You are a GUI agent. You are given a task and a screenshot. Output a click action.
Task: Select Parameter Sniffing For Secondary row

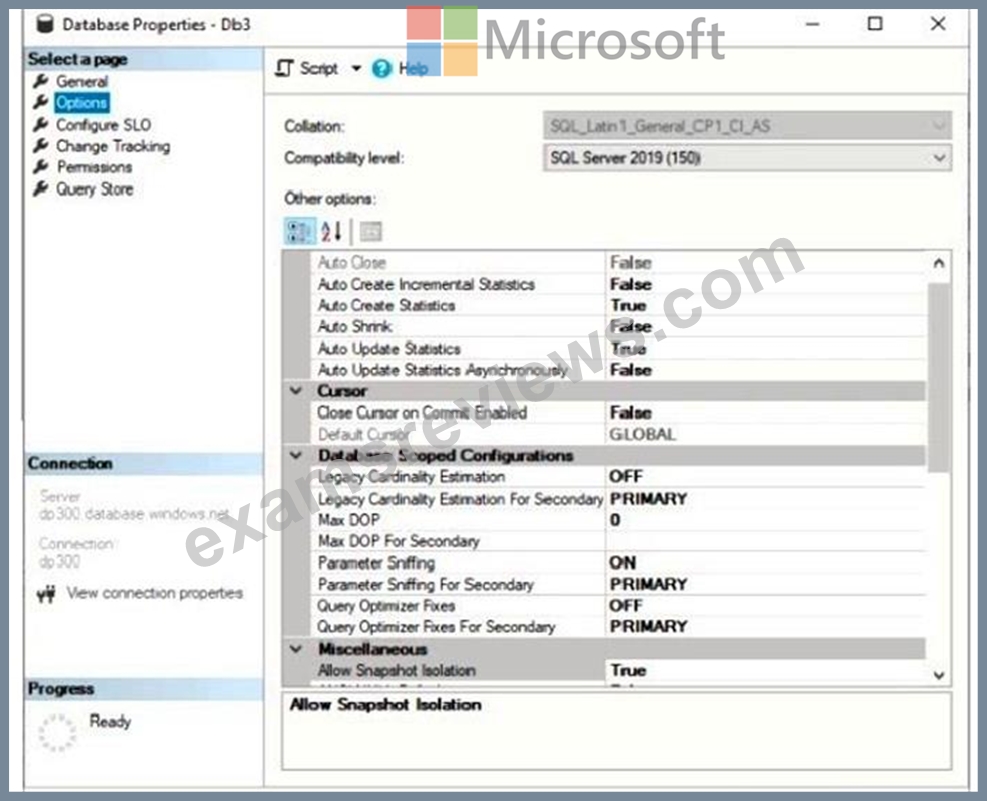[x=619, y=585]
